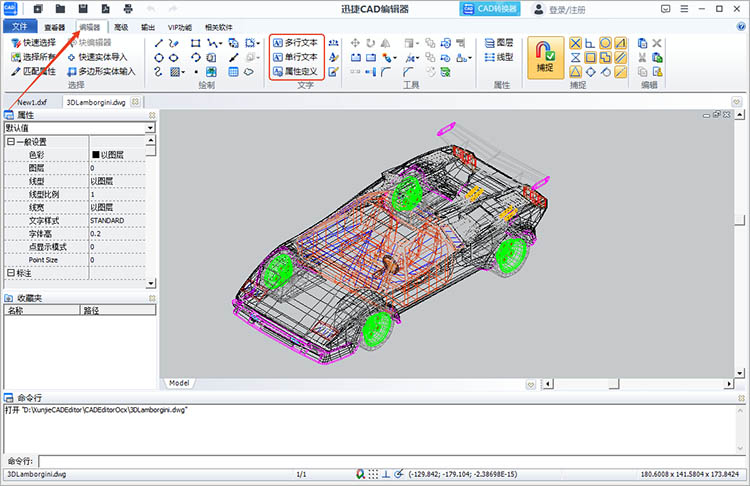Choose the point drawing tool
Image resolution: width=750 pixels, height=486 pixels.
(196, 72)
